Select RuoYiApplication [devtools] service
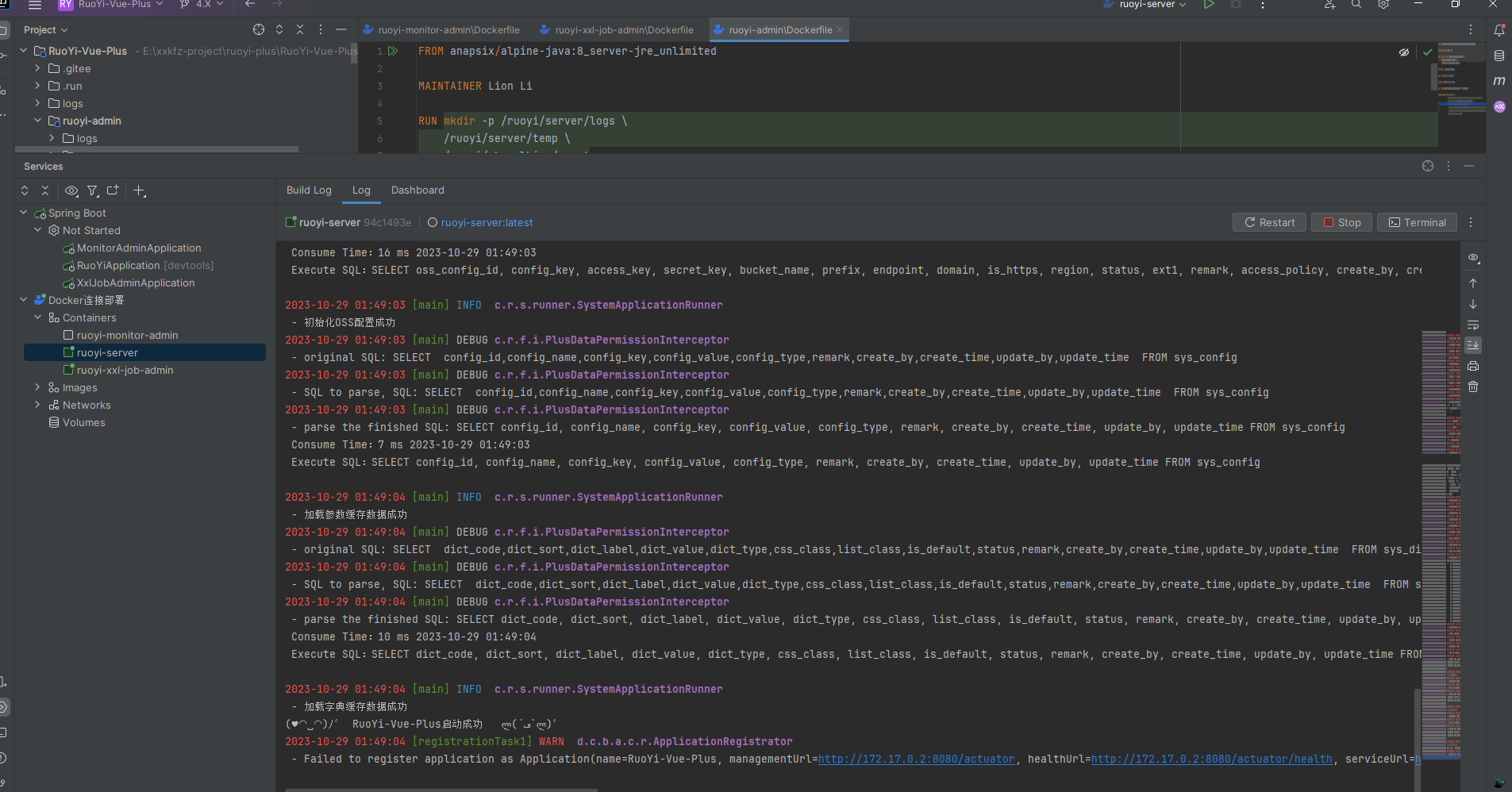The width and height of the screenshot is (1512, 792). click(144, 266)
